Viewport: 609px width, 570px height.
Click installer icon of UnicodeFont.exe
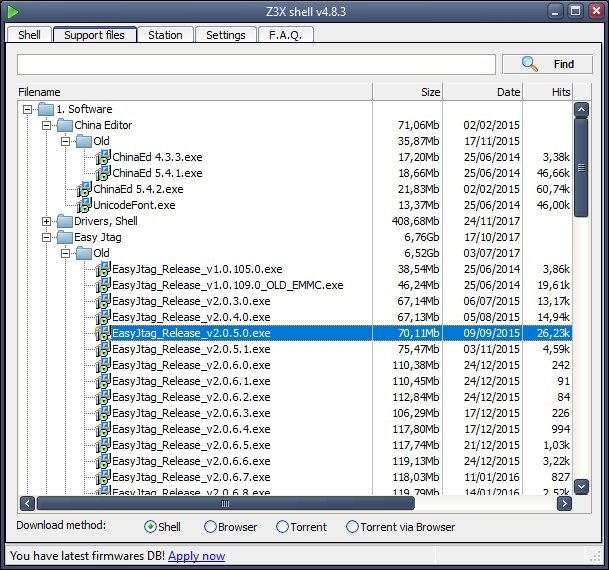pos(84,205)
